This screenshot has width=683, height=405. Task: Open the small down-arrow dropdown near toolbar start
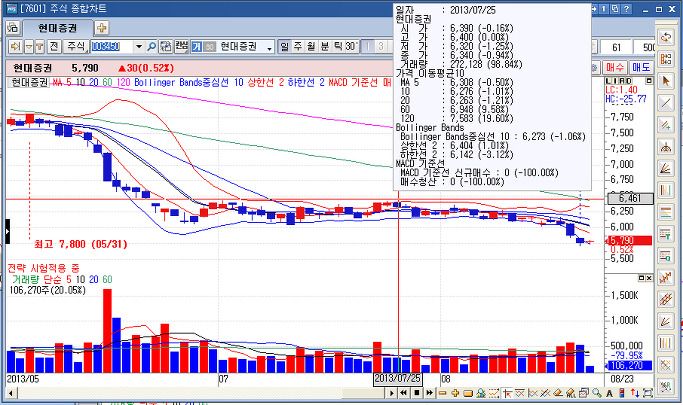(29, 46)
